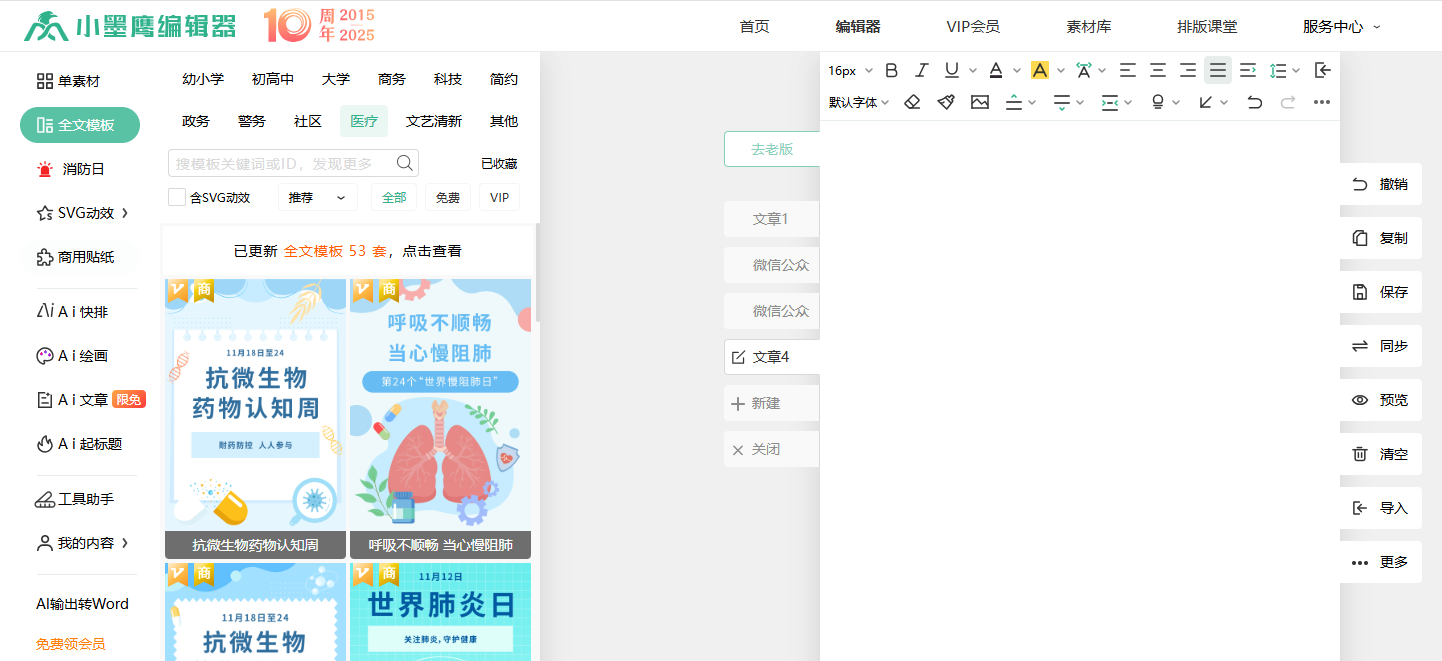This screenshot has height=661, width=1442.
Task: Open the 抗微生物药物认知周 template thumbnail
Action: click(255, 418)
